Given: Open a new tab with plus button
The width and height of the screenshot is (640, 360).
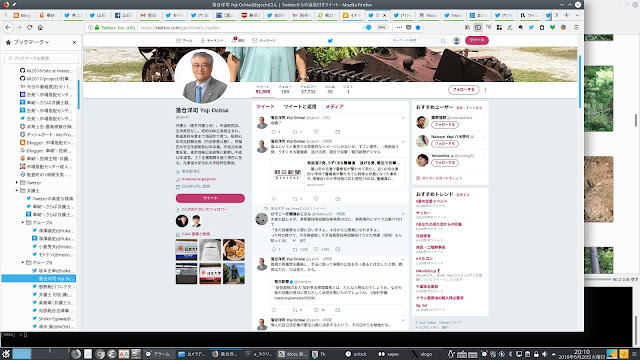Looking at the screenshot, I should 567,15.
